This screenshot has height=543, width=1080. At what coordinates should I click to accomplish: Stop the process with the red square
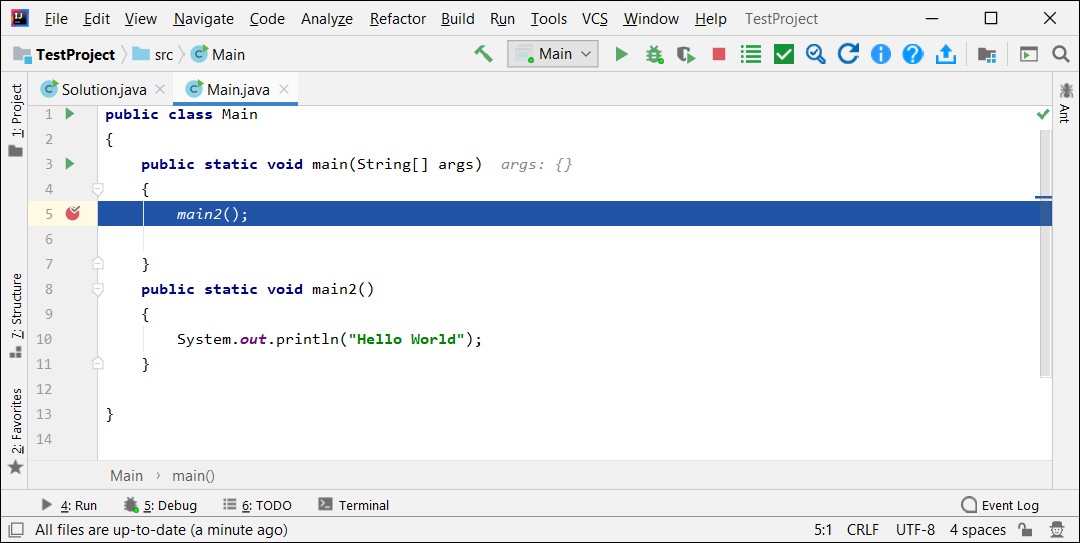point(718,54)
